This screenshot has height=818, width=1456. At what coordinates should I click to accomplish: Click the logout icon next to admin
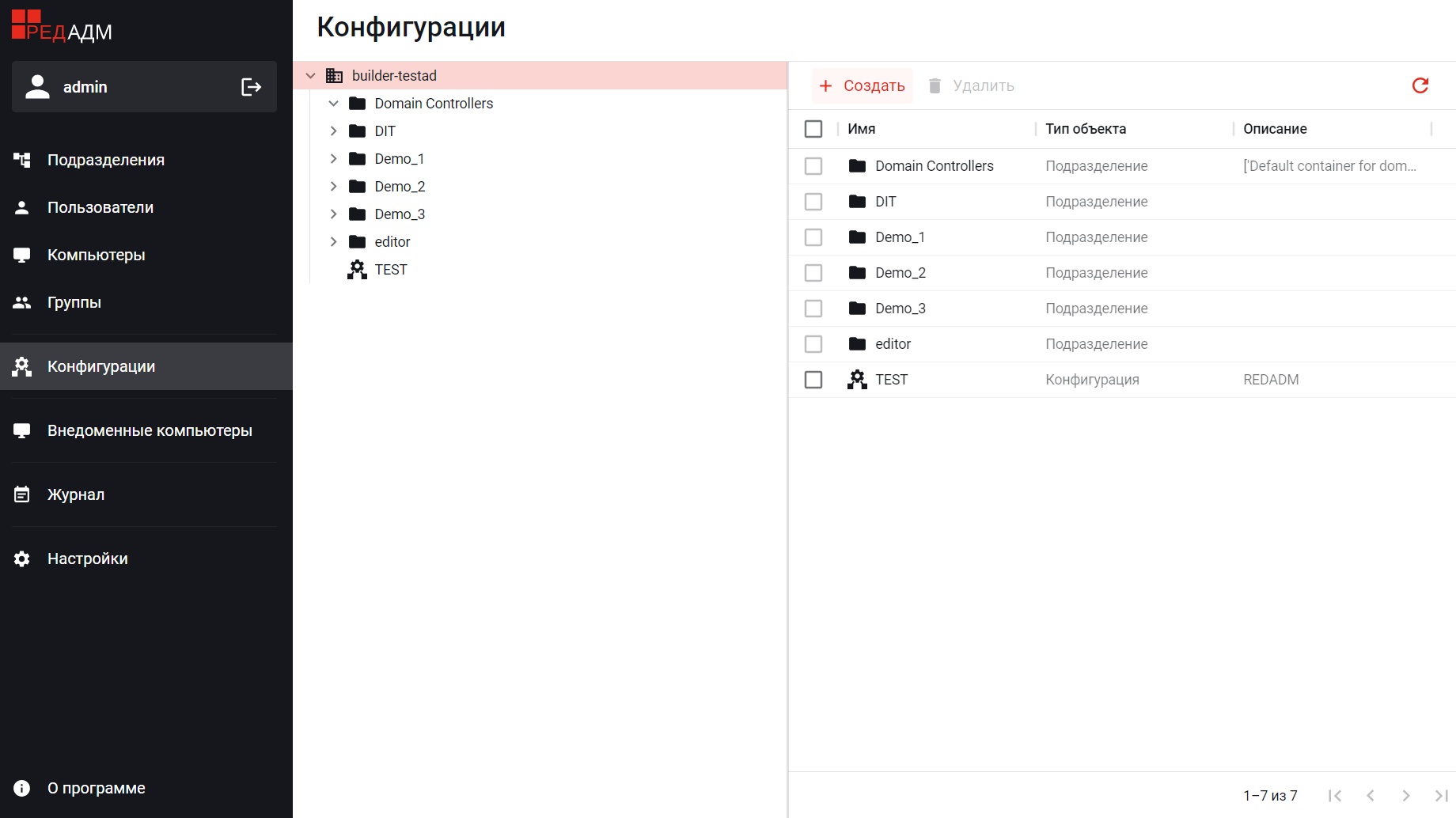(x=251, y=87)
